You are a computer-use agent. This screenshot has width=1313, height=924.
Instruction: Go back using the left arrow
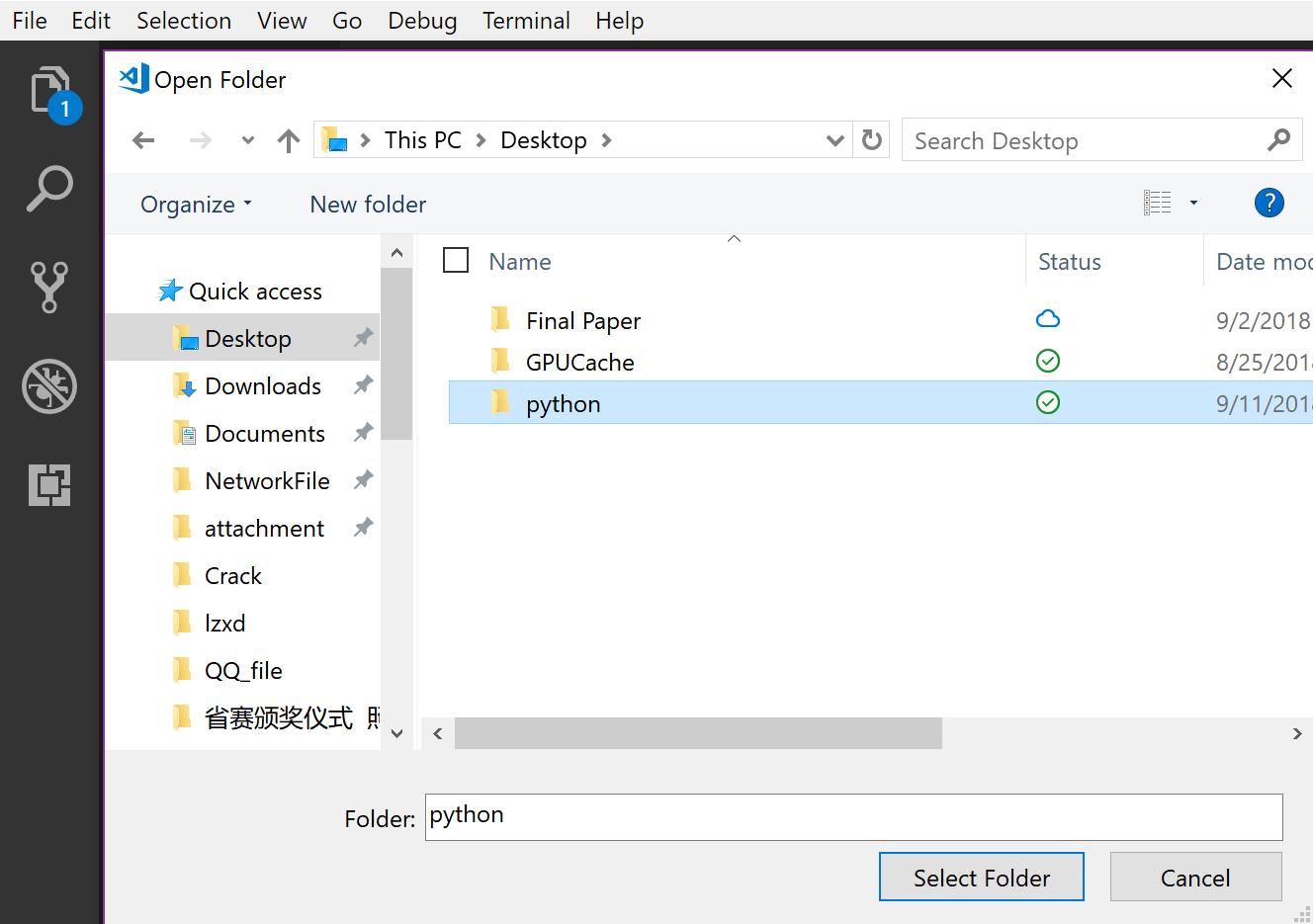(144, 140)
